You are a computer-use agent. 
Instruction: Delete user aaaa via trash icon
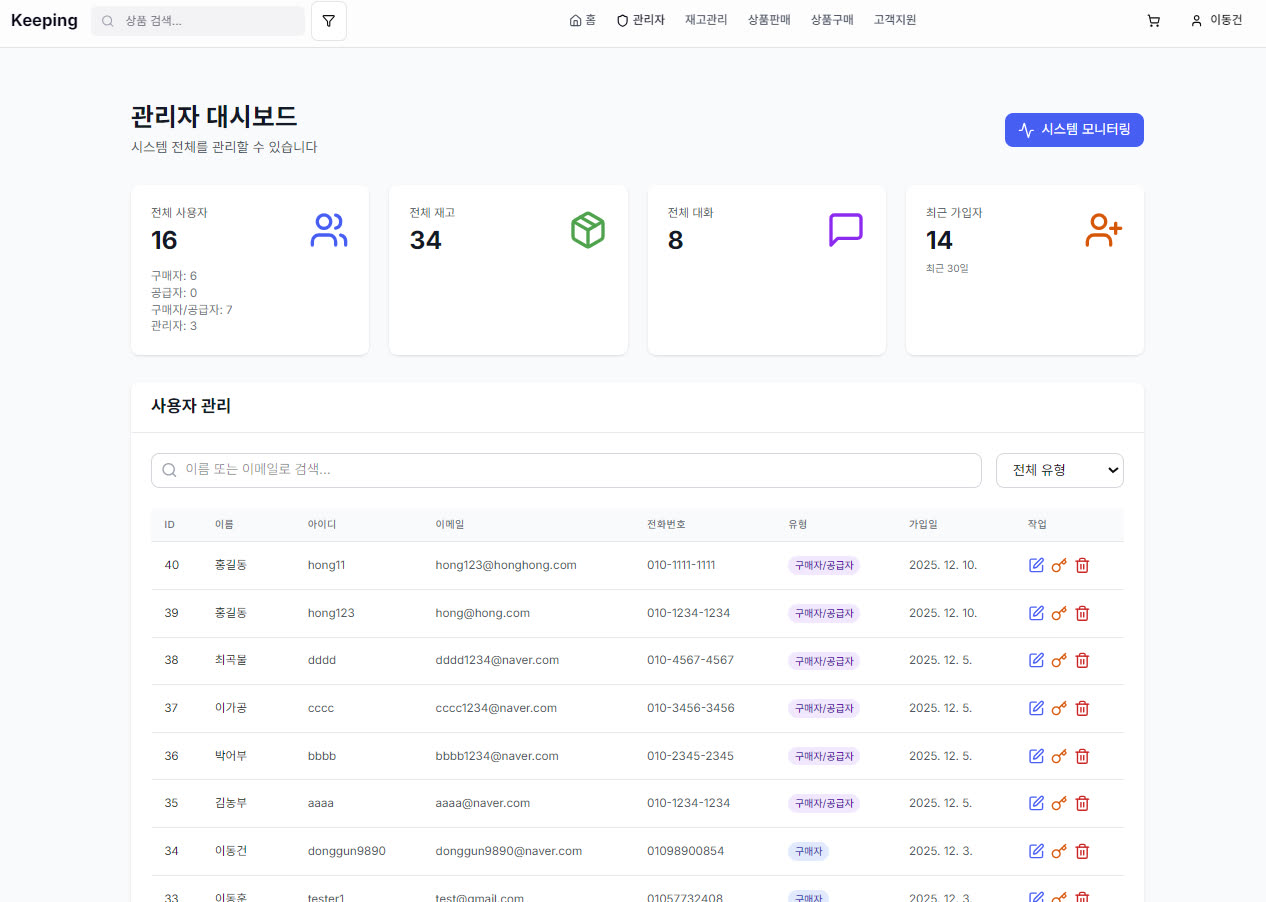click(x=1082, y=803)
